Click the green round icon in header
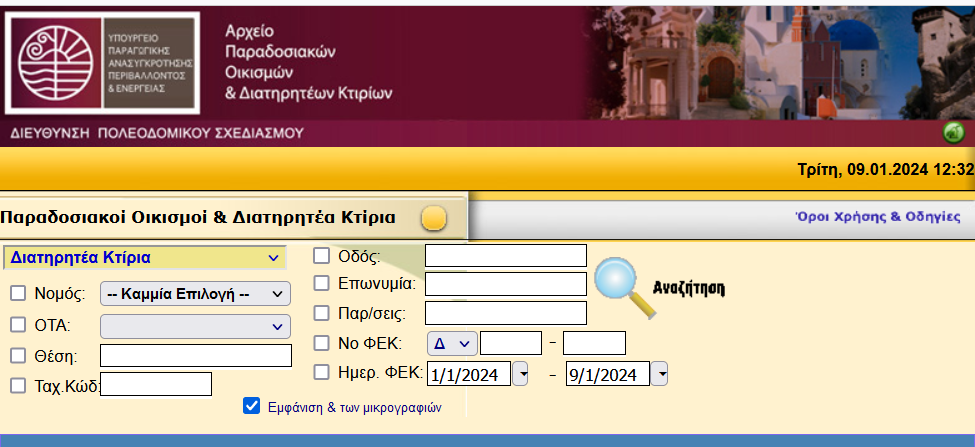975x447 pixels. coord(953,132)
